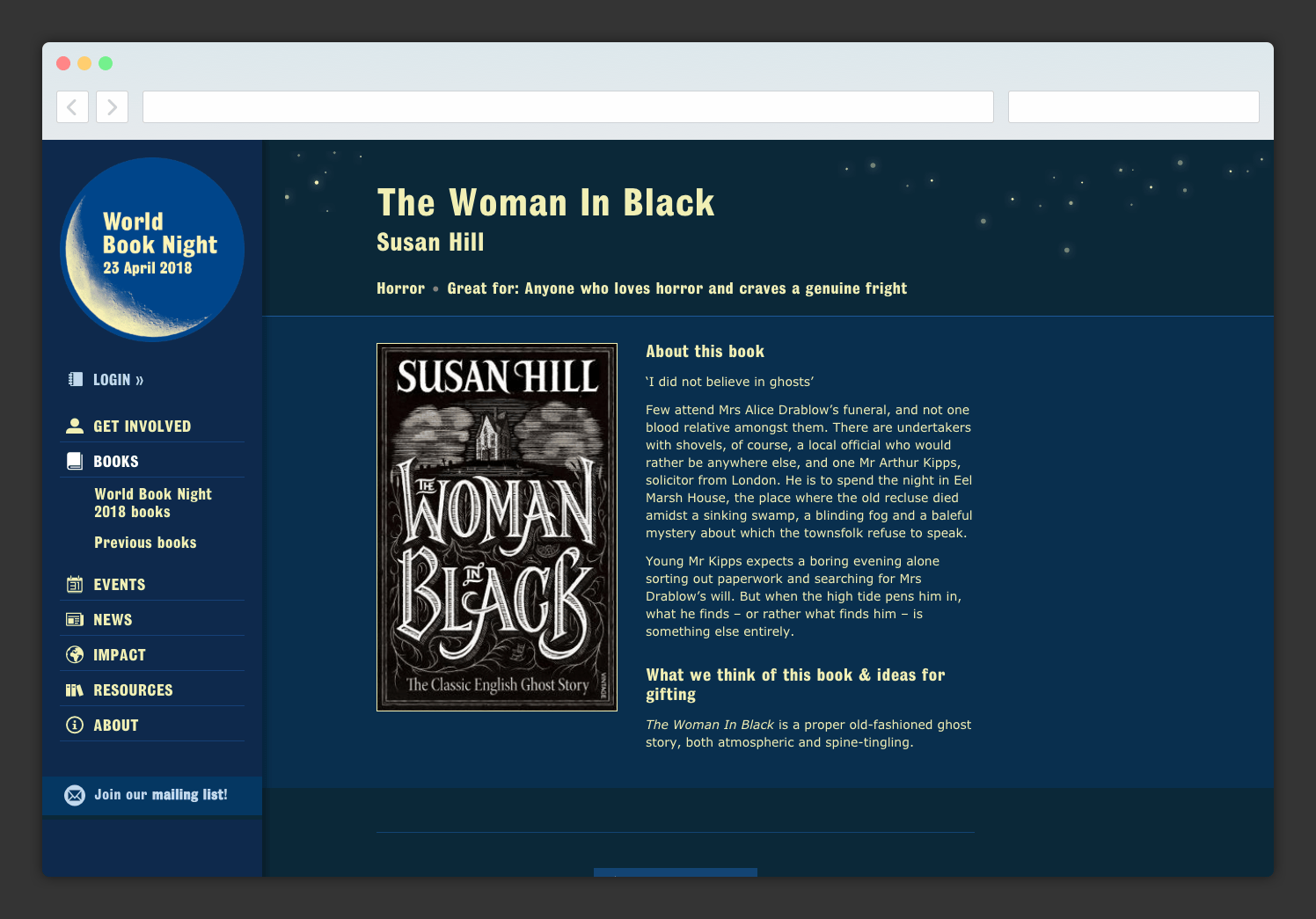
Task: Click the person icon beside Get Involved
Action: 75,426
